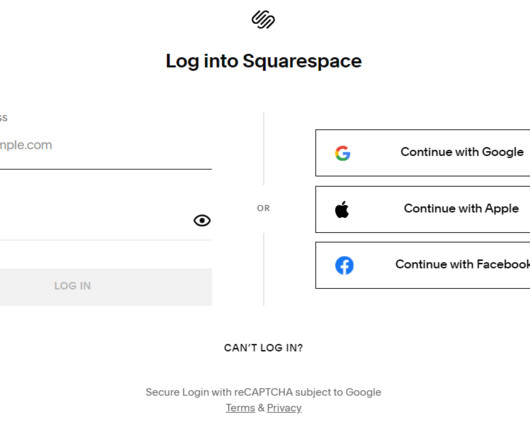The image size is (530, 442).
Task: Click the blue Facebook logo icon
Action: tap(344, 265)
